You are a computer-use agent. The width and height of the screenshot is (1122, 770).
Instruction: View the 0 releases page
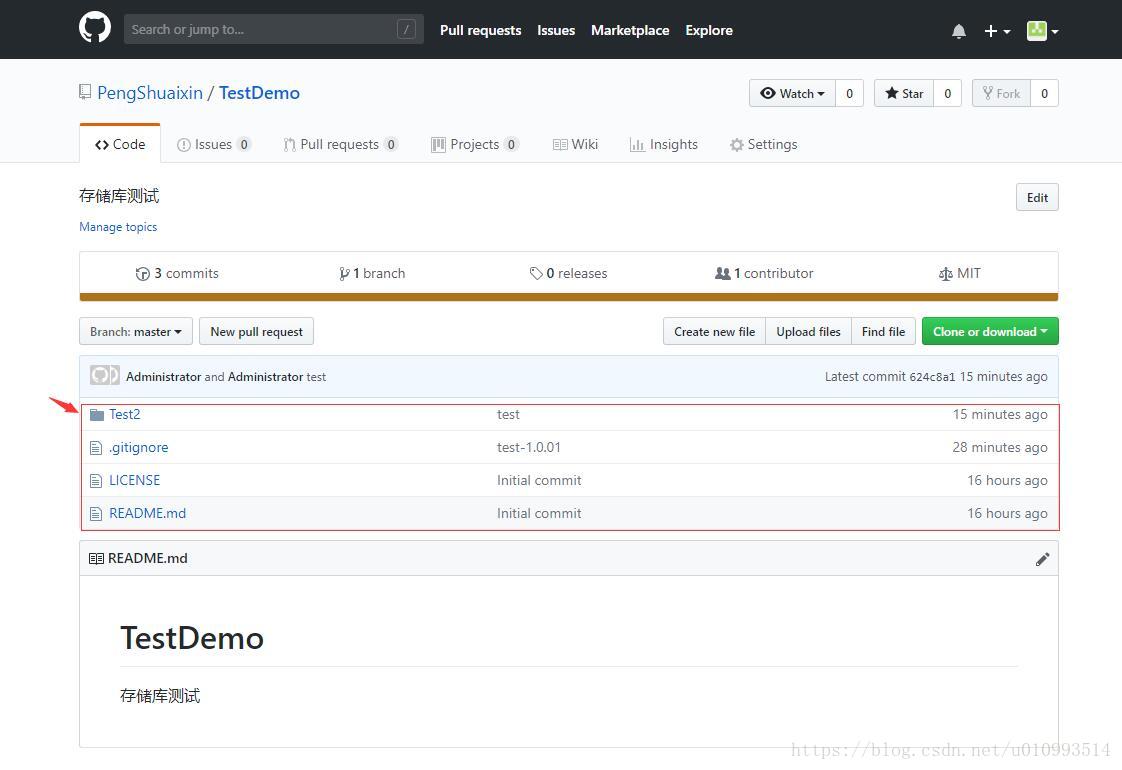tap(568, 273)
